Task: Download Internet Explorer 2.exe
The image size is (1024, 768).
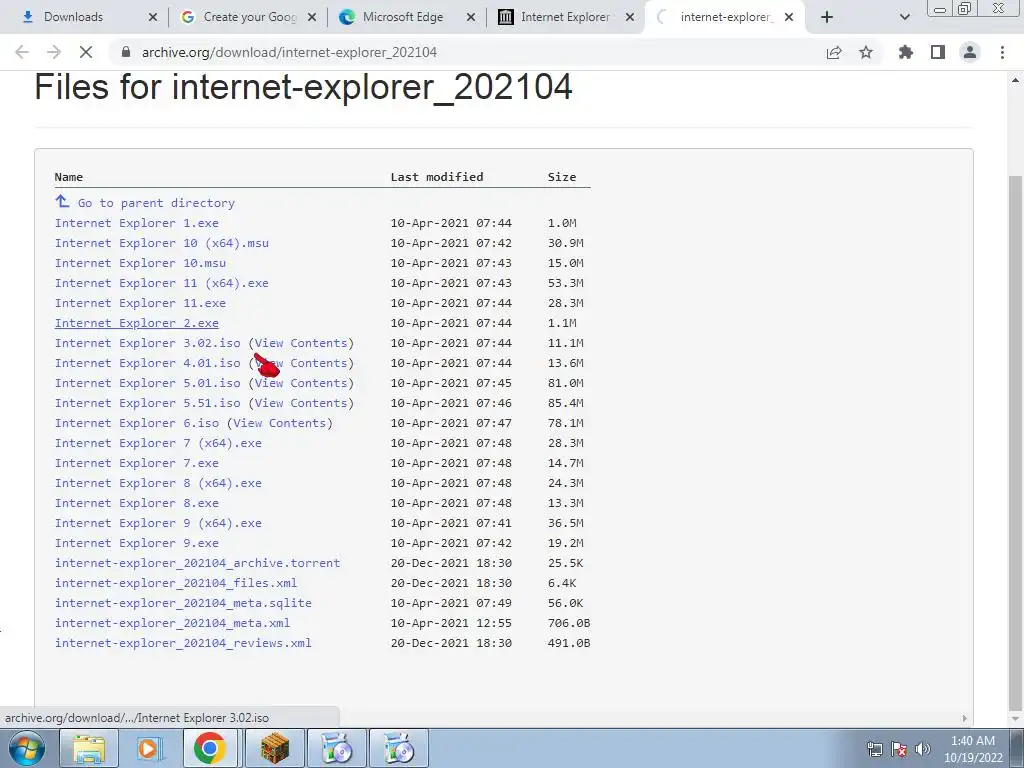Action: point(136,323)
